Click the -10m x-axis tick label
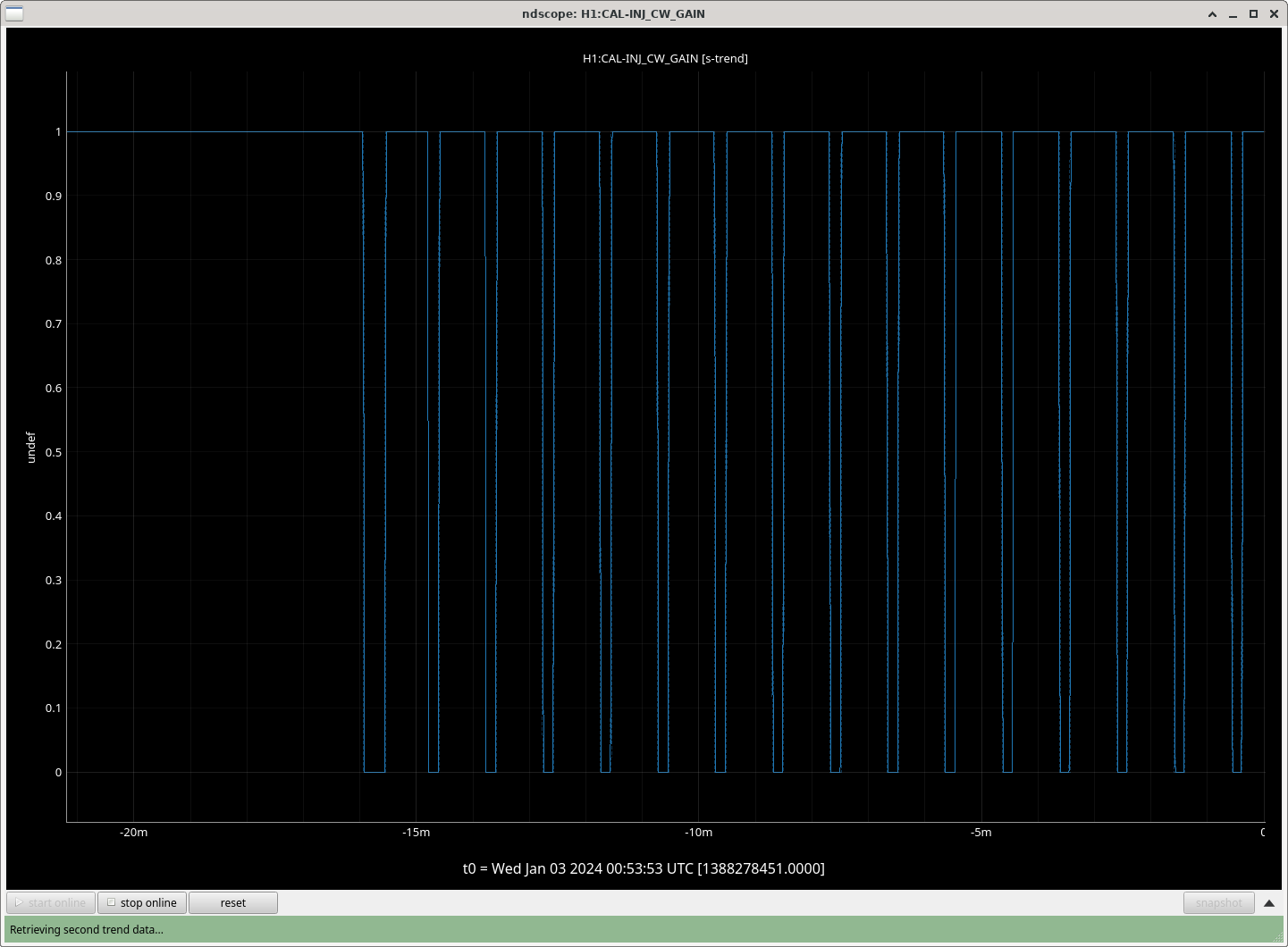The width and height of the screenshot is (1288, 947). (x=698, y=832)
